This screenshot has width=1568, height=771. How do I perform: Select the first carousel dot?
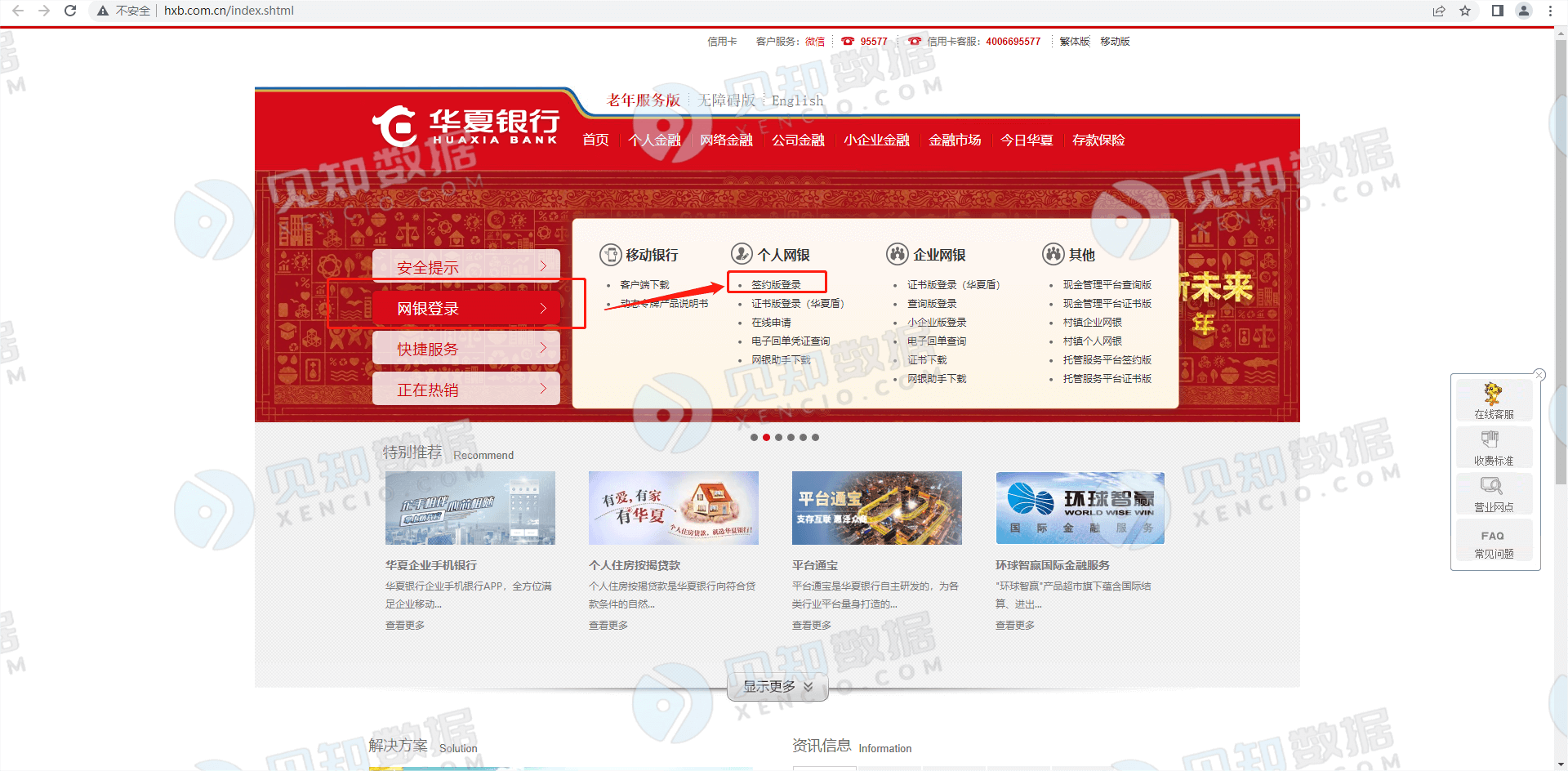coord(754,438)
